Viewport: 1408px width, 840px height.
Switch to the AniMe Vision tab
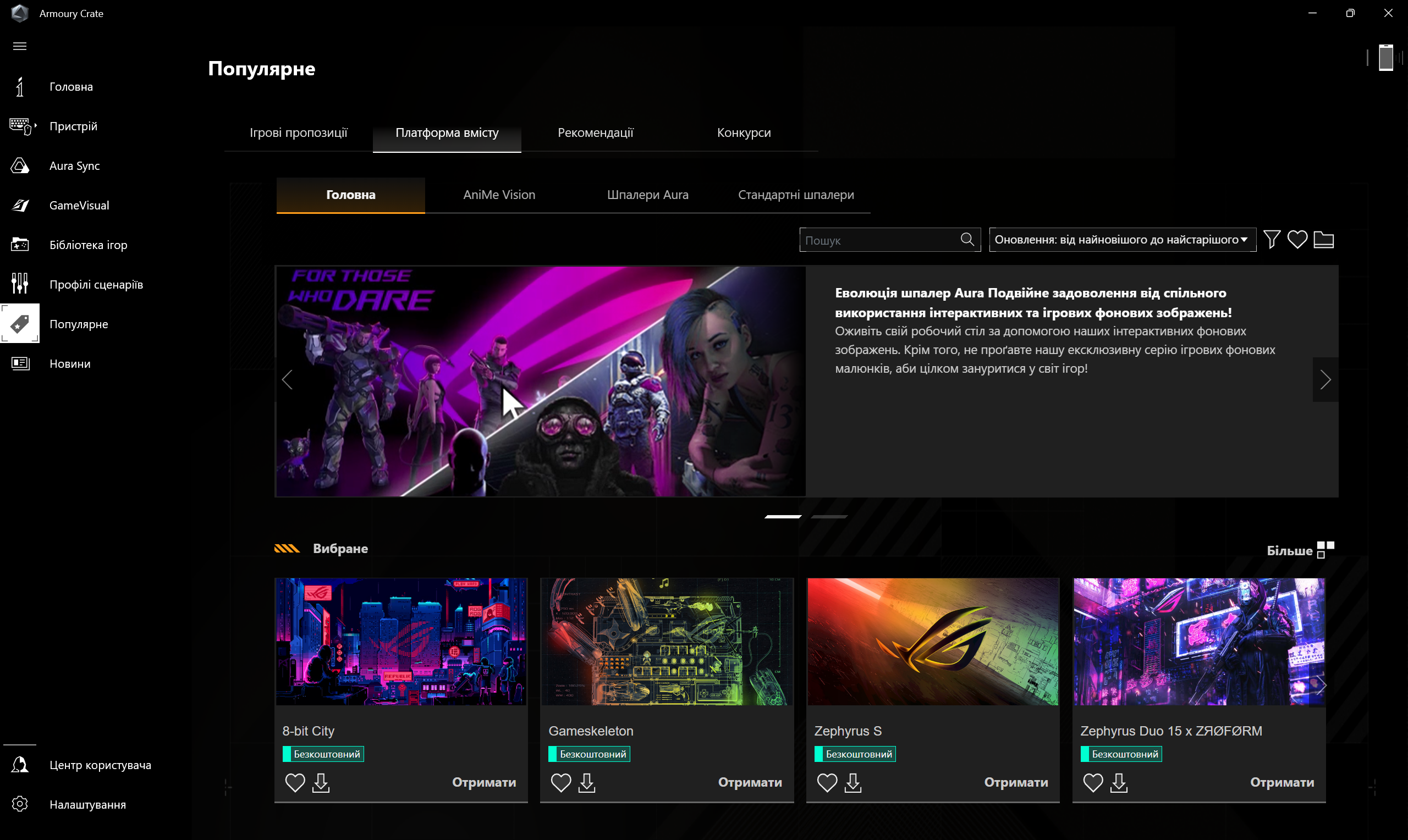[498, 195]
